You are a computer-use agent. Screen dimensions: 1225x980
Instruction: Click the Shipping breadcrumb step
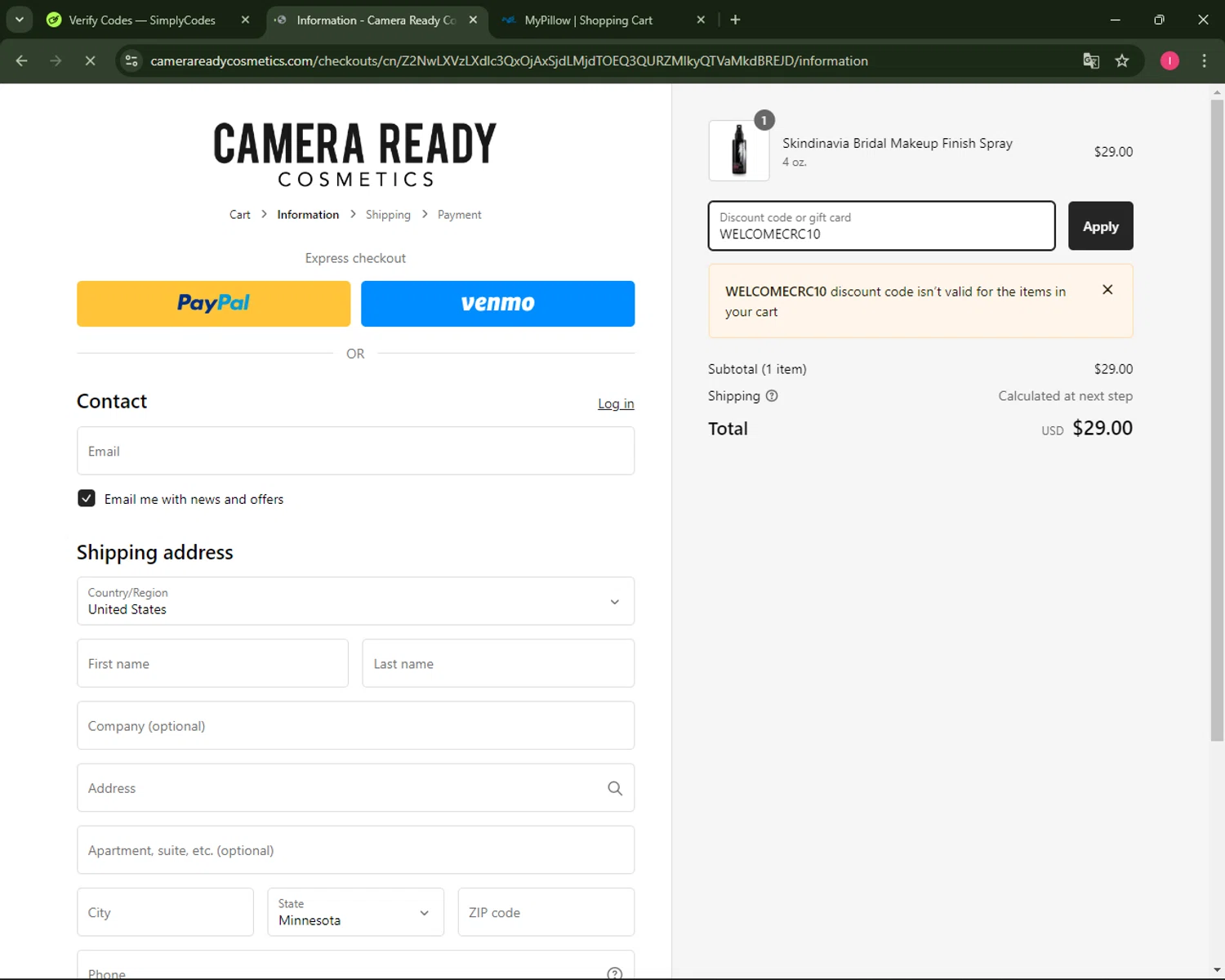[x=388, y=215]
